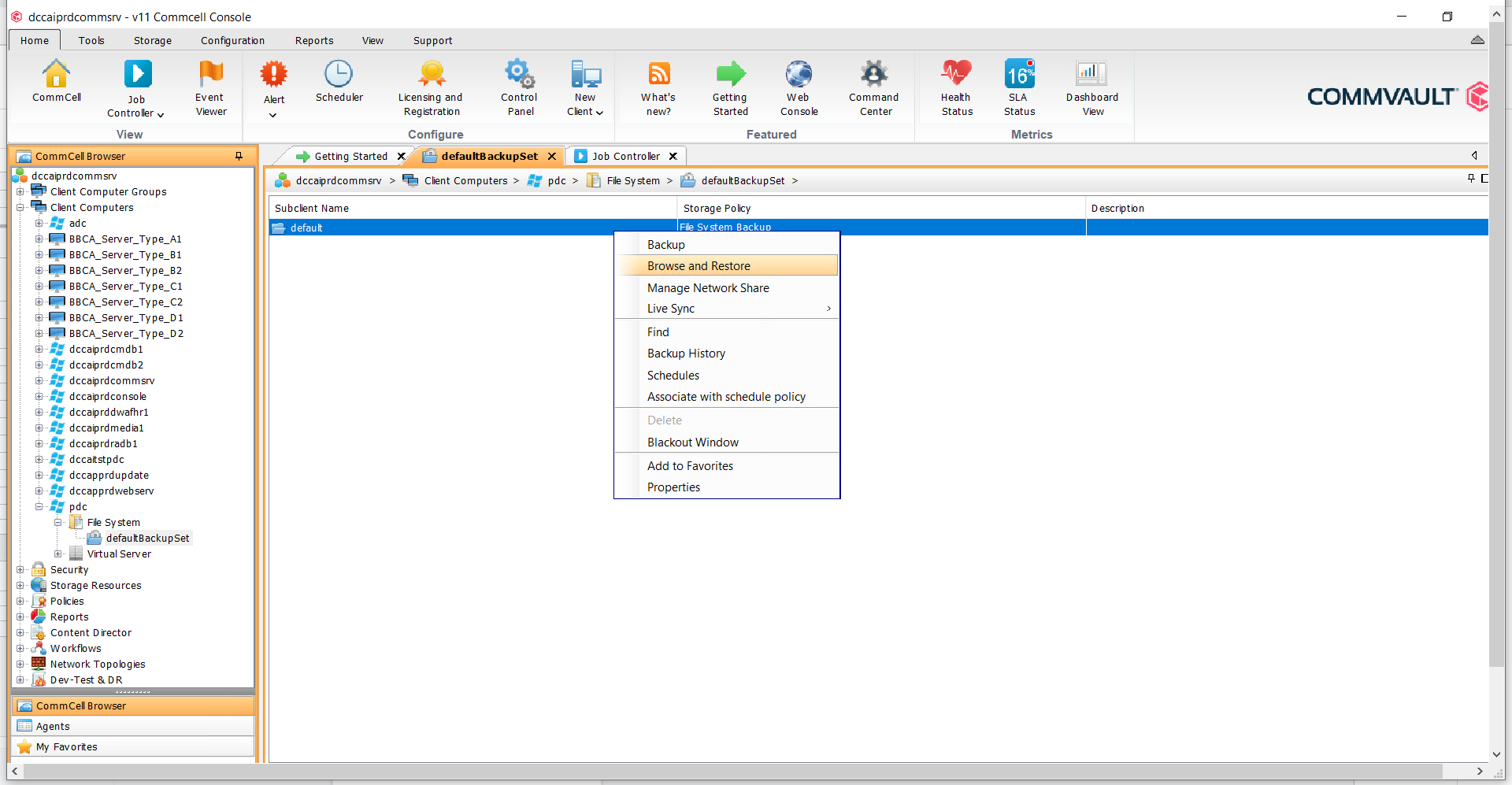Viewport: 1512px width, 785px height.
Task: Select Manage Network Share menu entry
Action: point(727,288)
